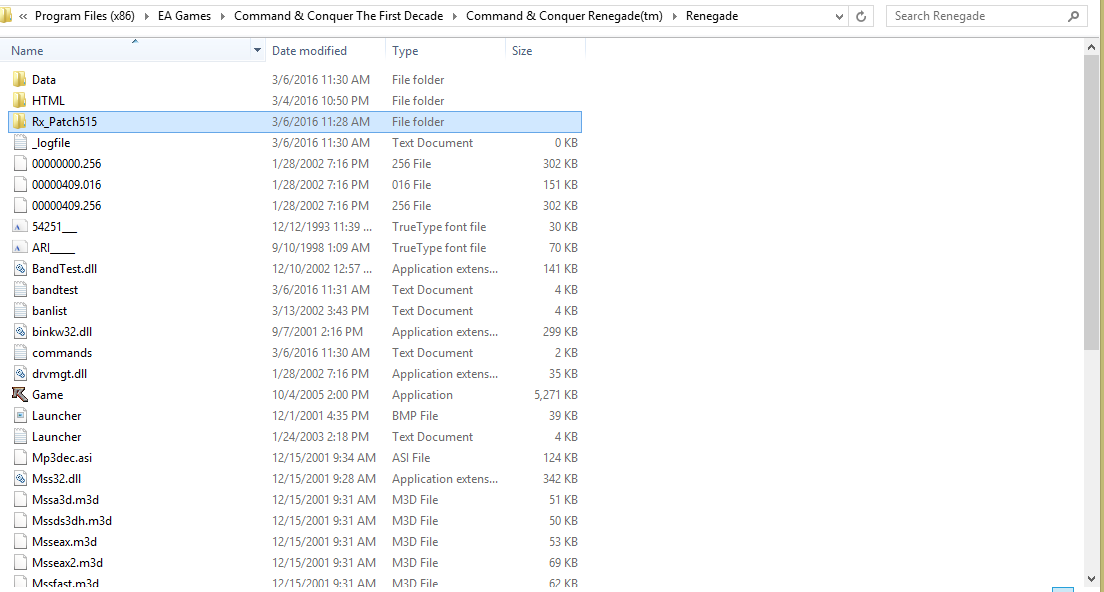
Task: Open the address bar history dropdown
Action: click(x=839, y=16)
